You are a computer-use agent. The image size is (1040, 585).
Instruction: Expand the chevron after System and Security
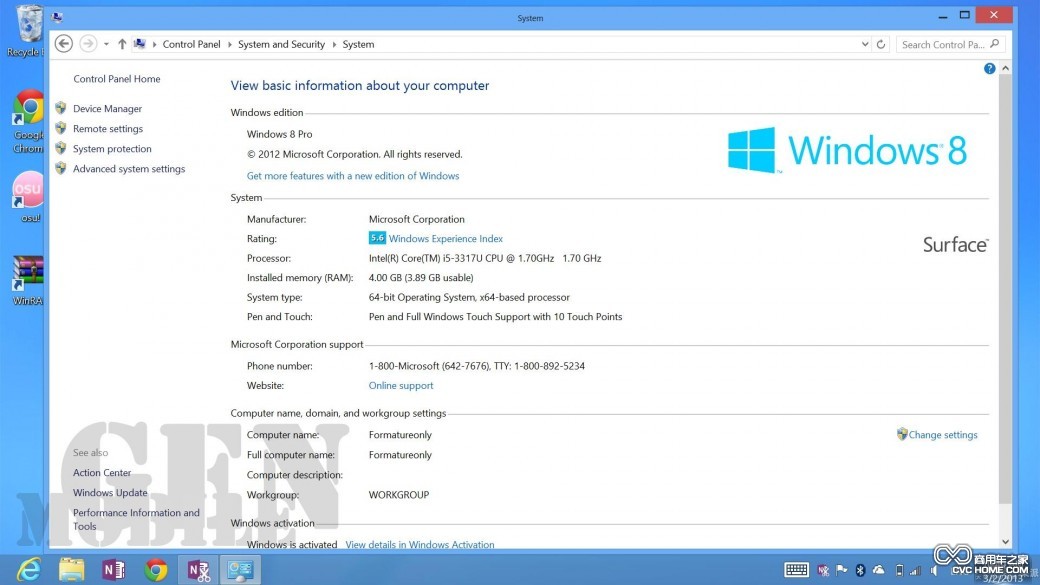coord(334,44)
